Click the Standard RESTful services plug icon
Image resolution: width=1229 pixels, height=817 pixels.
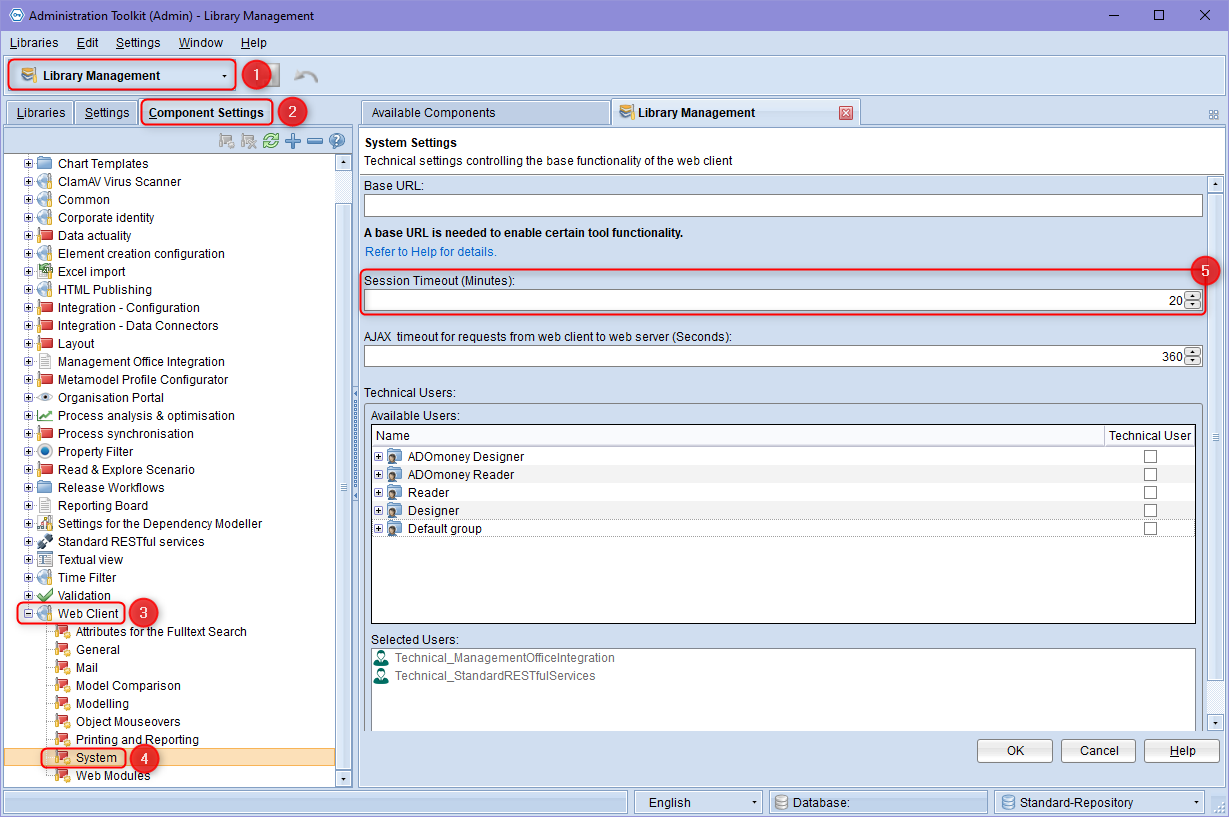click(x=45, y=542)
